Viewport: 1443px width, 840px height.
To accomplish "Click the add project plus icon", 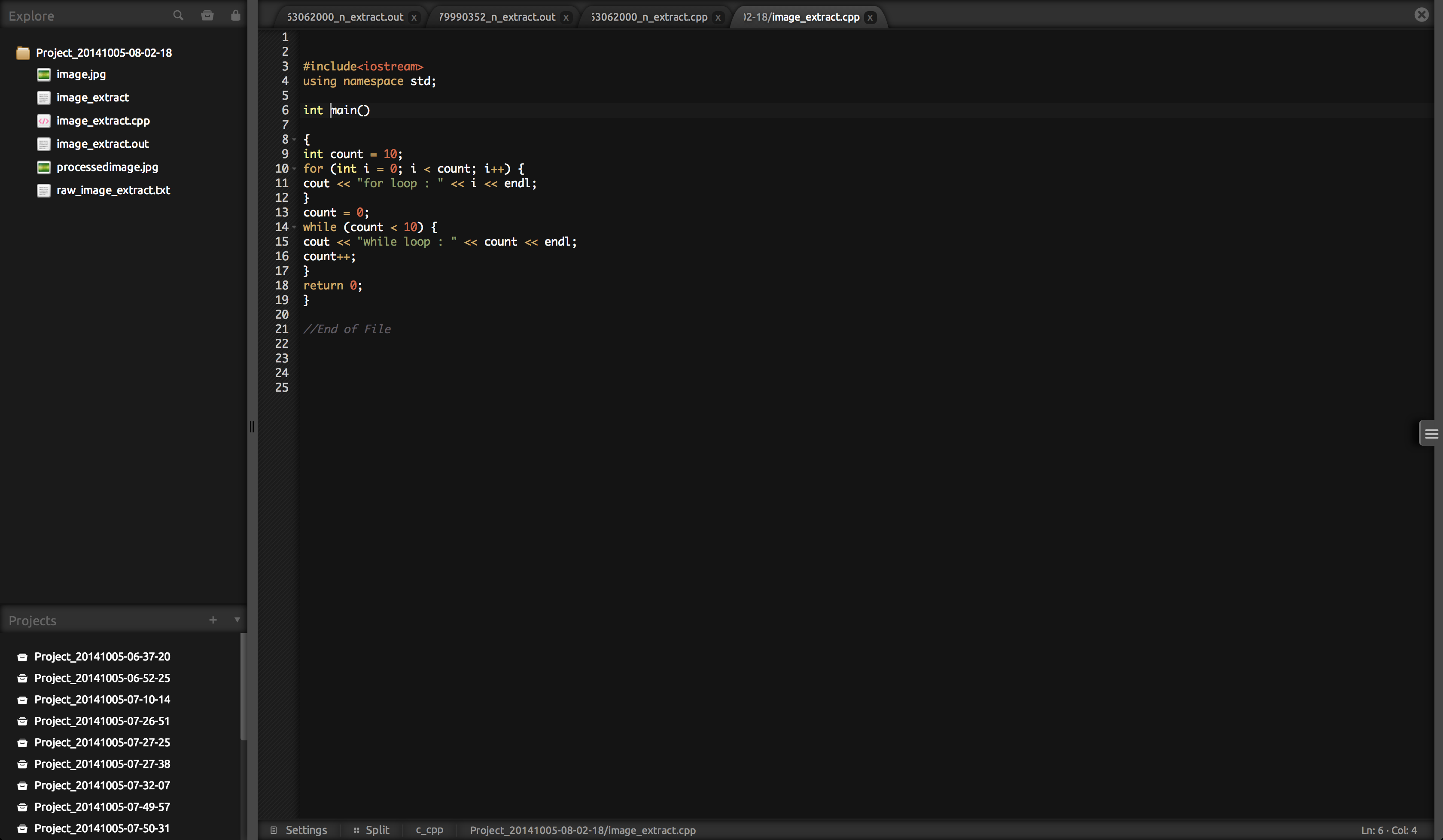I will coord(213,620).
